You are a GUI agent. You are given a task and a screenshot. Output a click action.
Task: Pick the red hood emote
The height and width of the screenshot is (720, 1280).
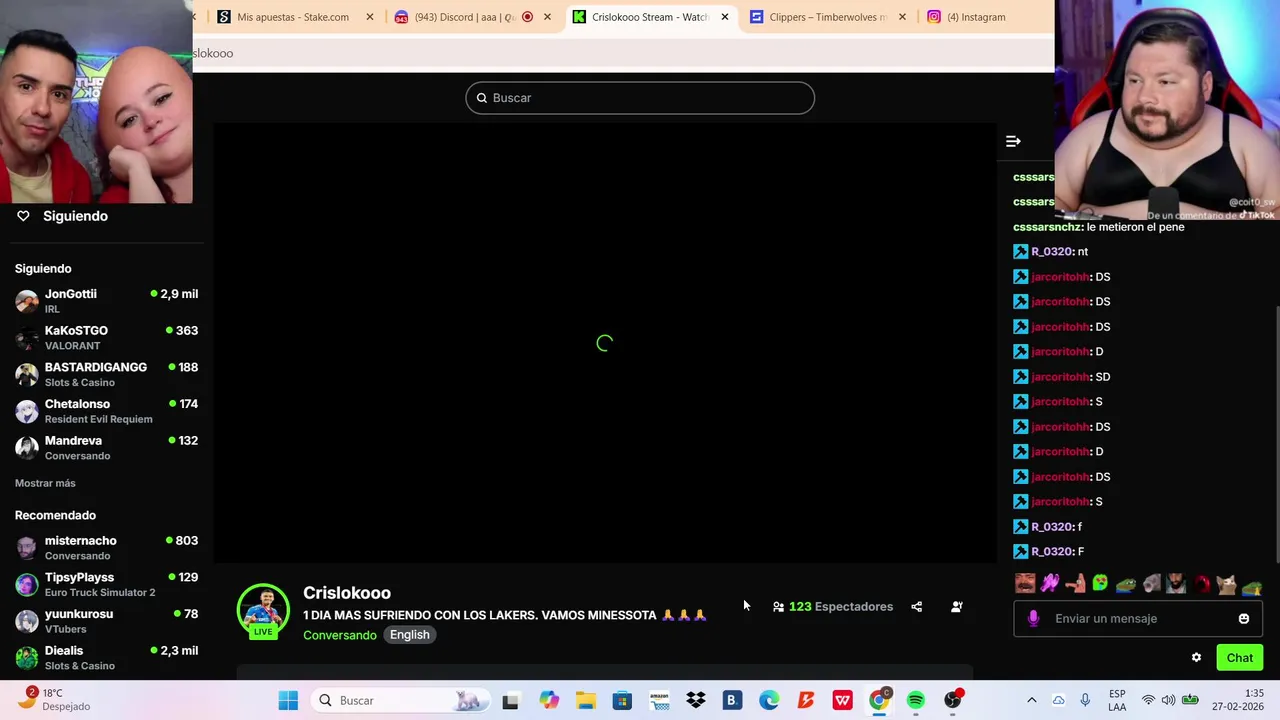(x=1201, y=584)
